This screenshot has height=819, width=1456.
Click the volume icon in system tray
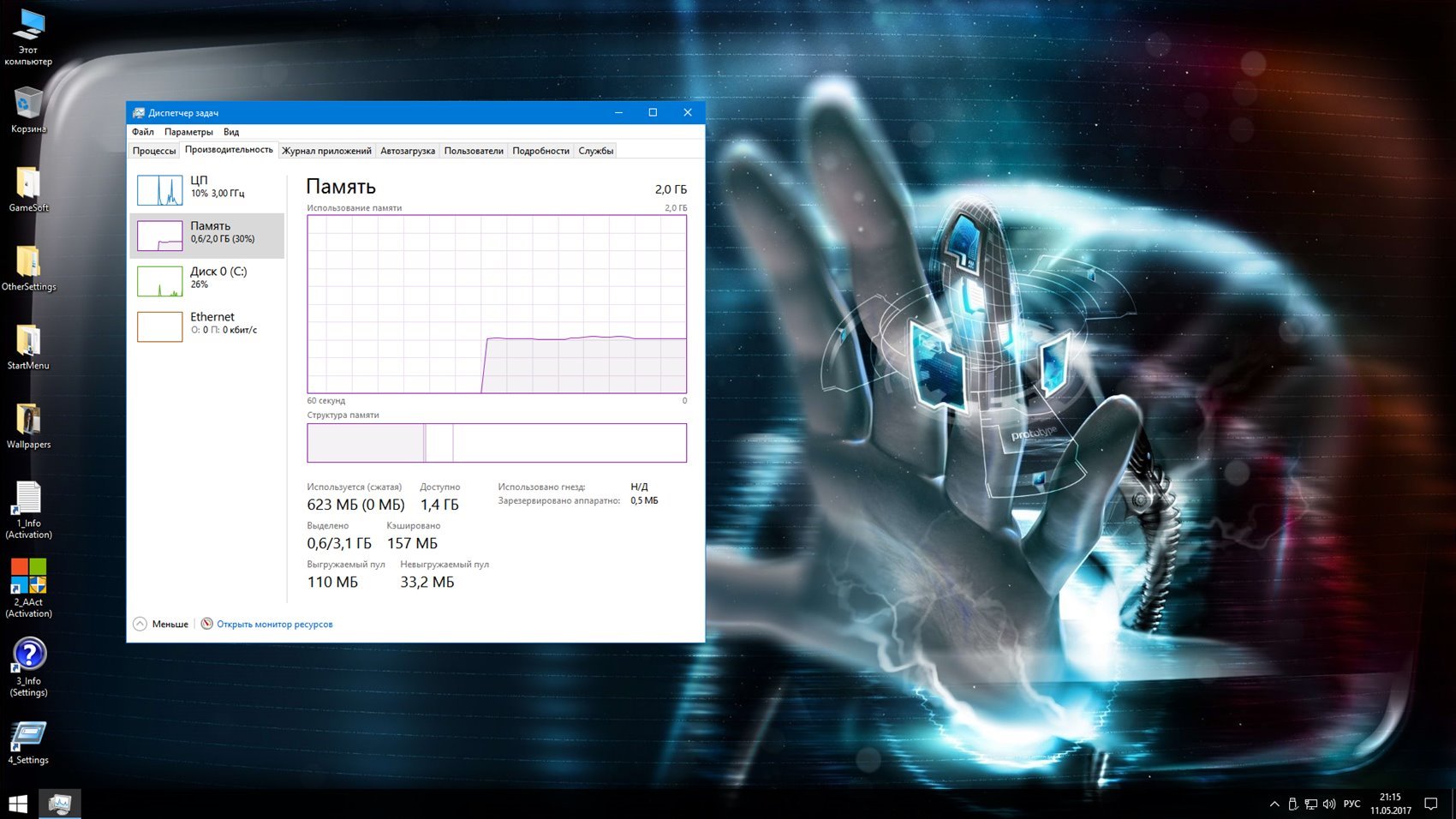1329,804
